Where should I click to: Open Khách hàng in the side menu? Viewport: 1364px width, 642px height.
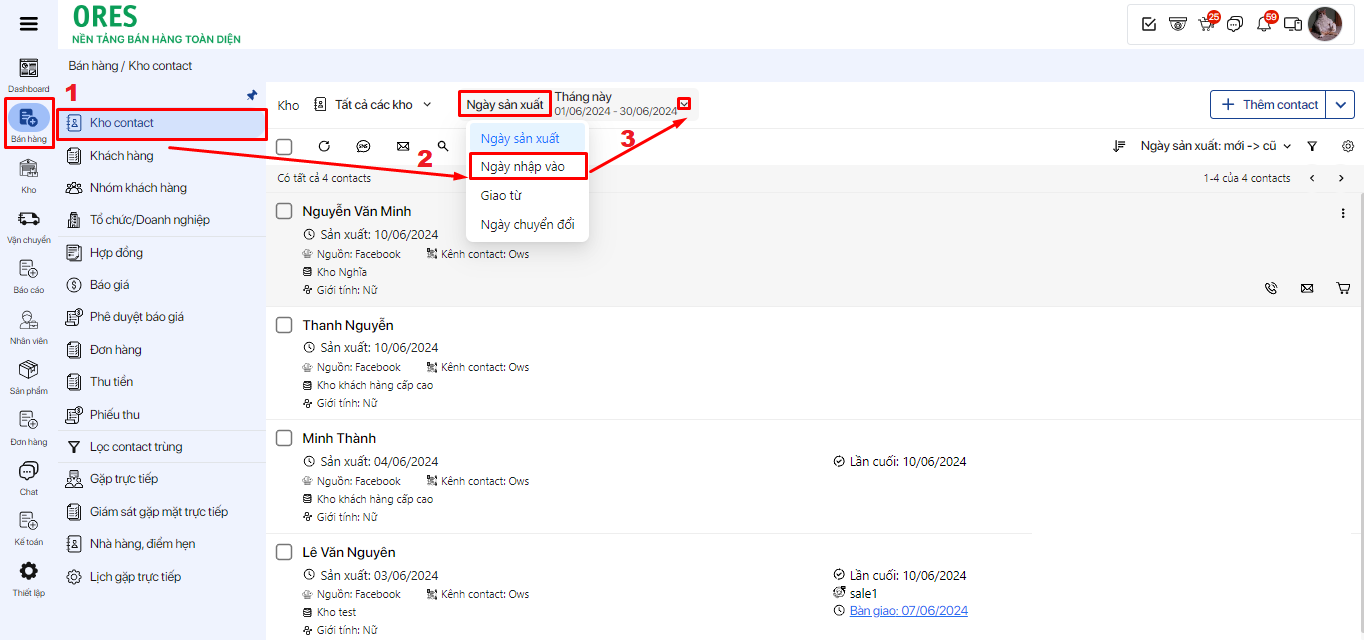pyautogui.click(x=121, y=155)
